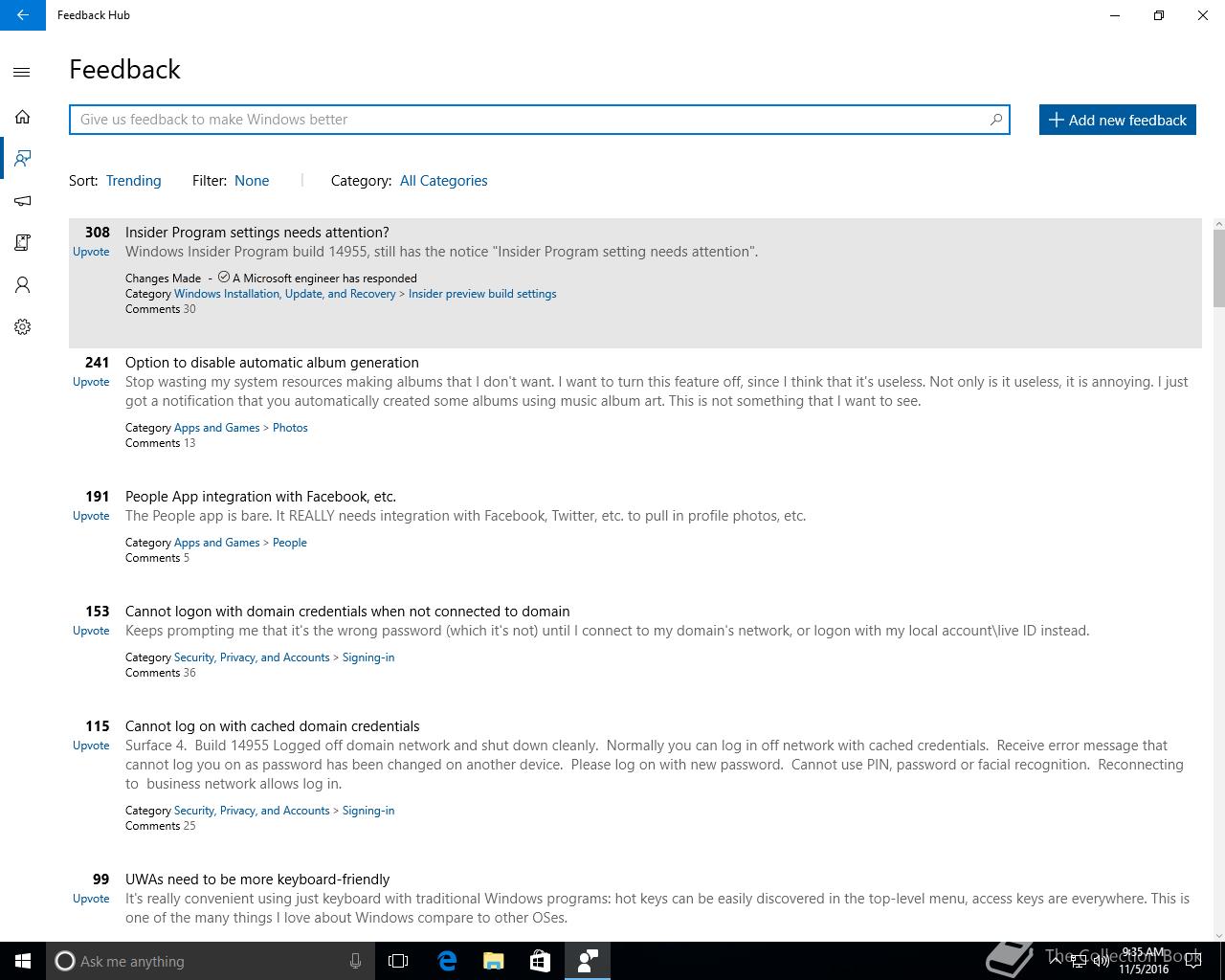Open Settings gear in the sidebar
The width and height of the screenshot is (1225, 980).
point(22,327)
